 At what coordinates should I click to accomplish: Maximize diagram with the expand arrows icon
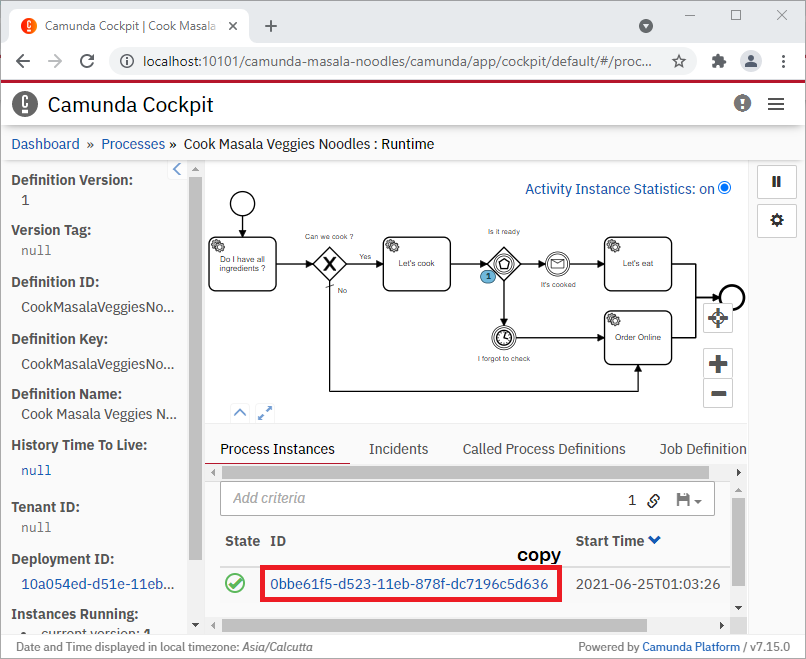click(x=265, y=413)
